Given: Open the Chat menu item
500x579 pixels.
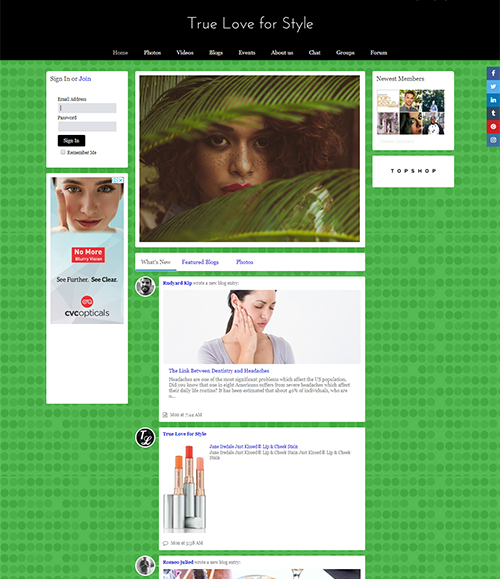Looking at the screenshot, I should point(314,53).
